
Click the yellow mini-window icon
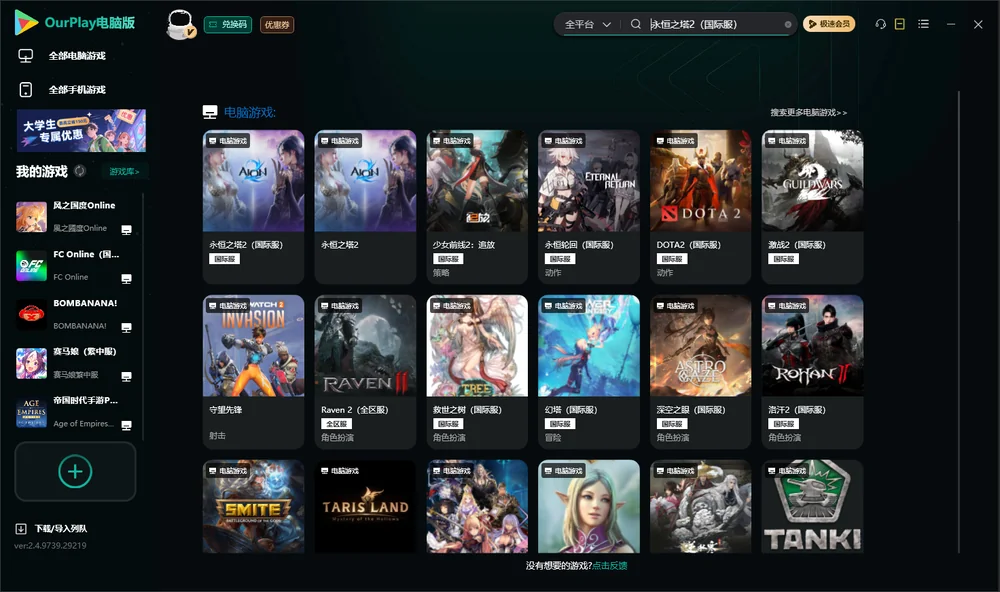click(900, 24)
